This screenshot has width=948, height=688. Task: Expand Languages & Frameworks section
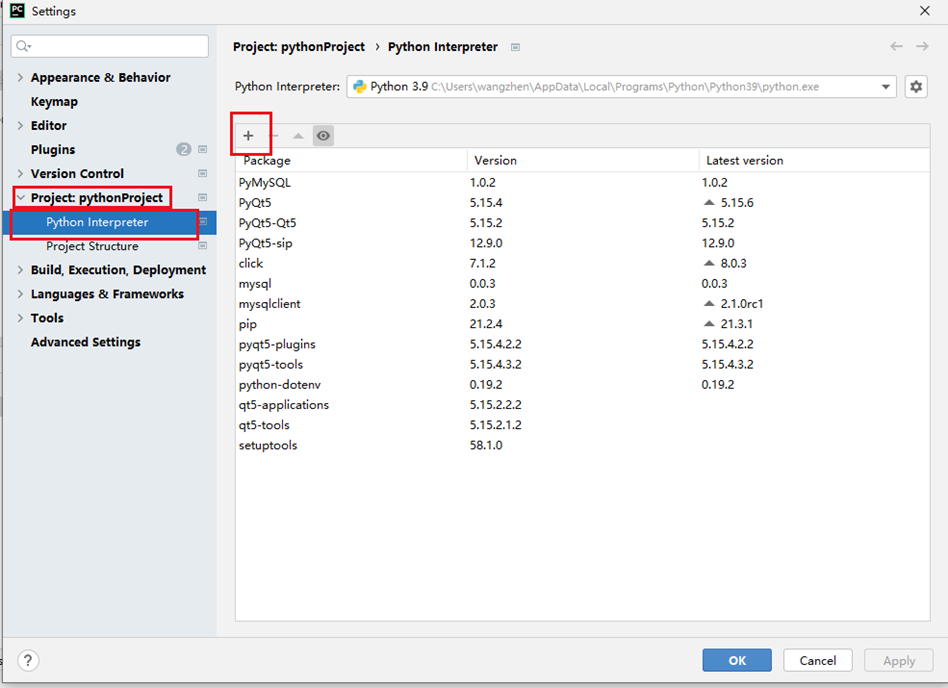point(20,294)
